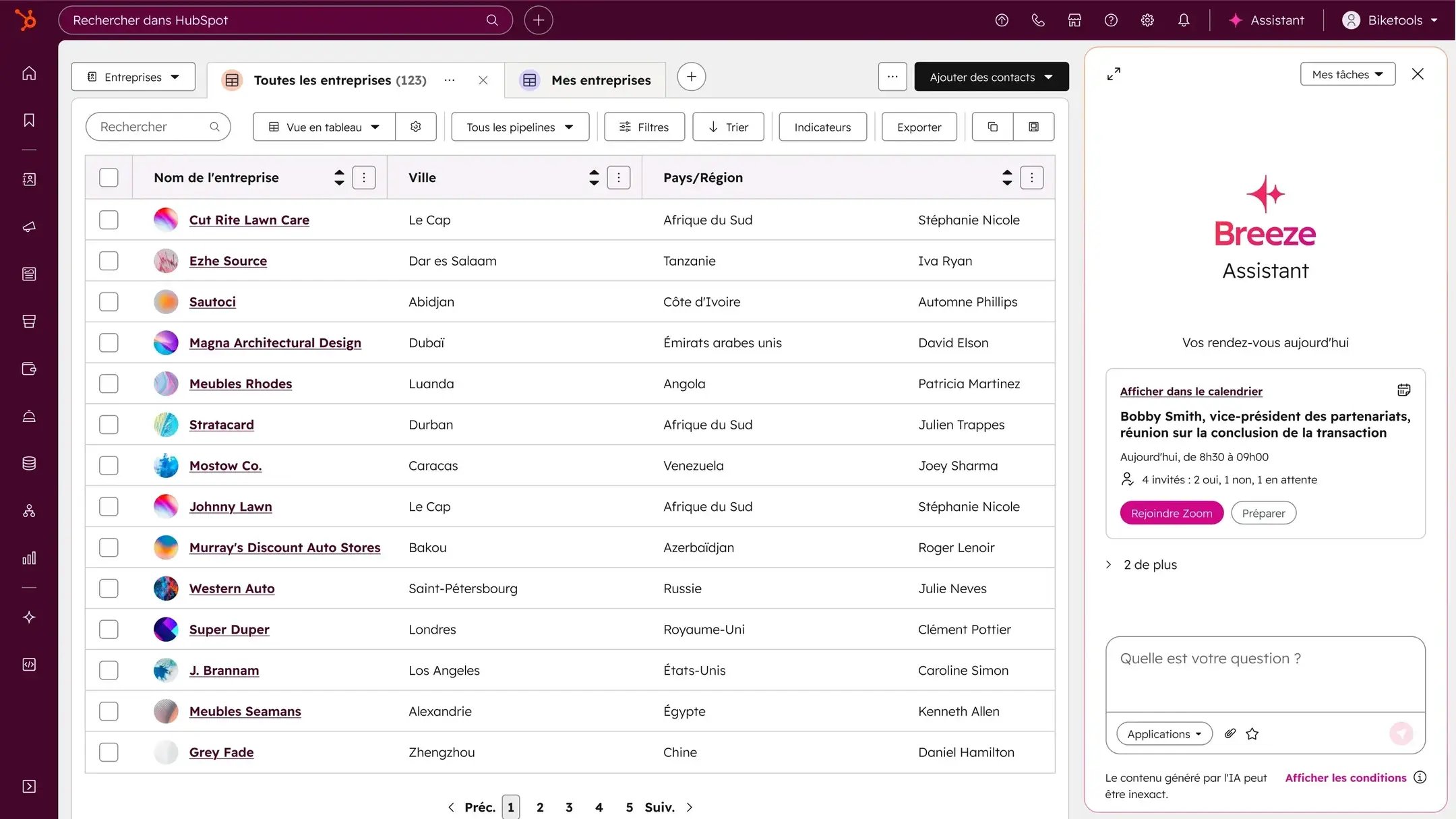1456x819 pixels.
Task: Open the Entreprises menu at top left
Action: pyautogui.click(x=133, y=76)
